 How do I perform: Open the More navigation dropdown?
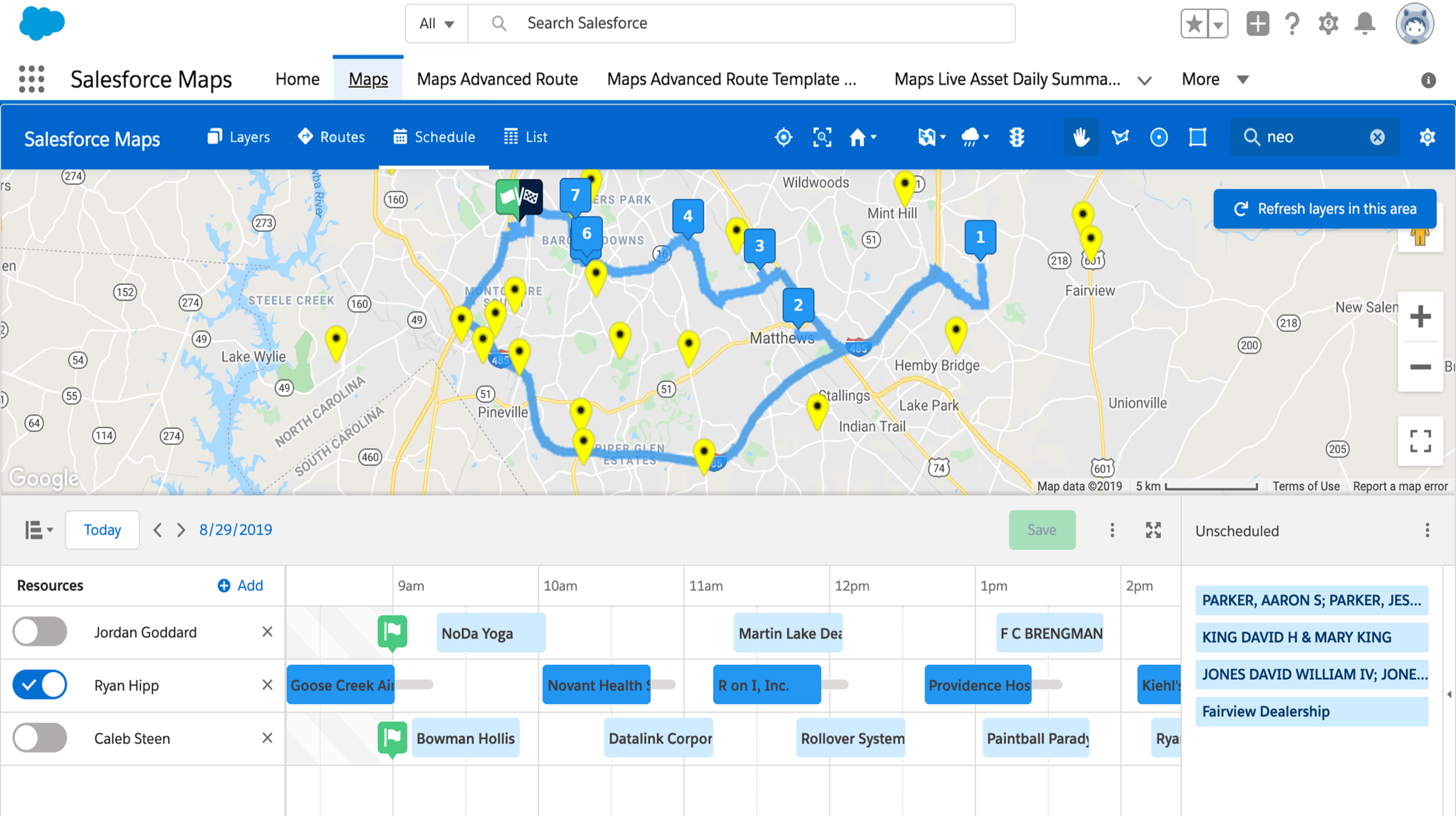pyautogui.click(x=1215, y=79)
